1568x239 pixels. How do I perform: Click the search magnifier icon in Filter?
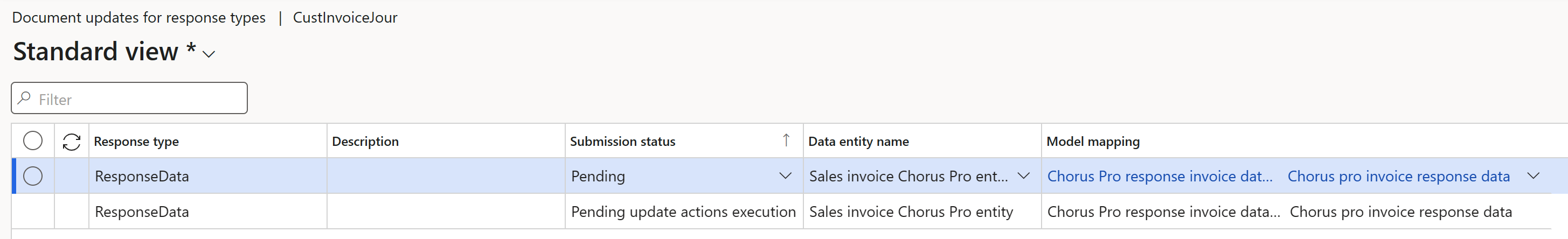tap(24, 98)
